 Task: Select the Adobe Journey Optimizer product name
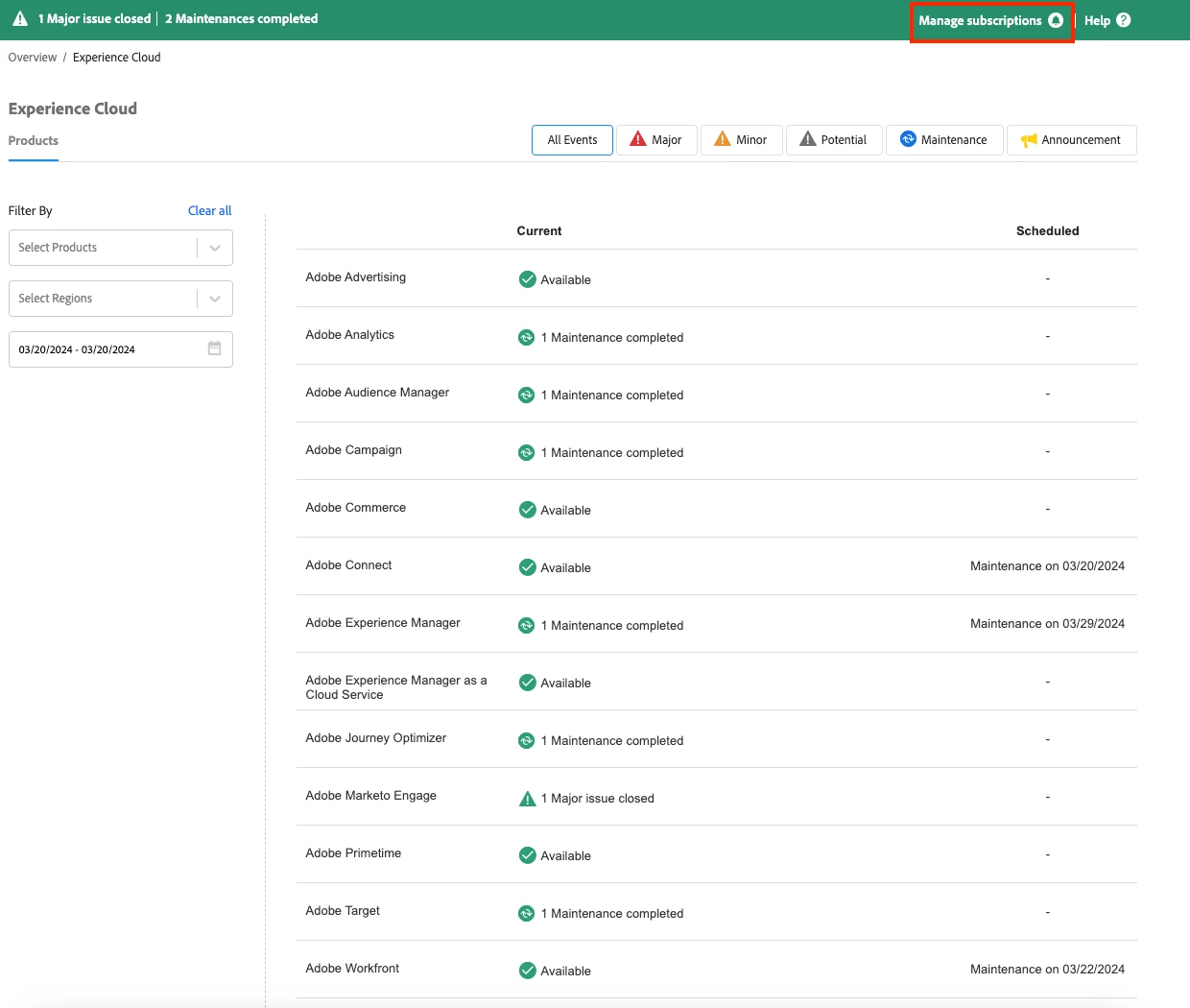pyautogui.click(x=376, y=738)
